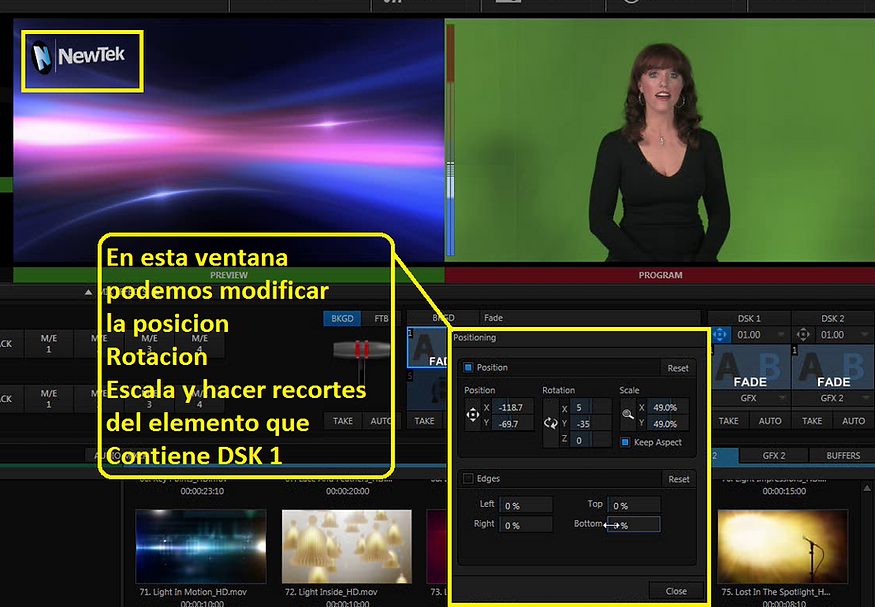Select DSK 1 FADE transition thumbnail
Image resolution: width=875 pixels, height=607 pixels.
click(x=750, y=367)
